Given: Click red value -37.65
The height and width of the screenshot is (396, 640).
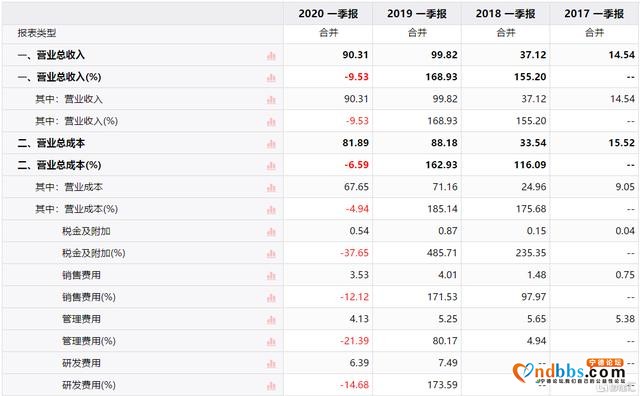Looking at the screenshot, I should (354, 254).
